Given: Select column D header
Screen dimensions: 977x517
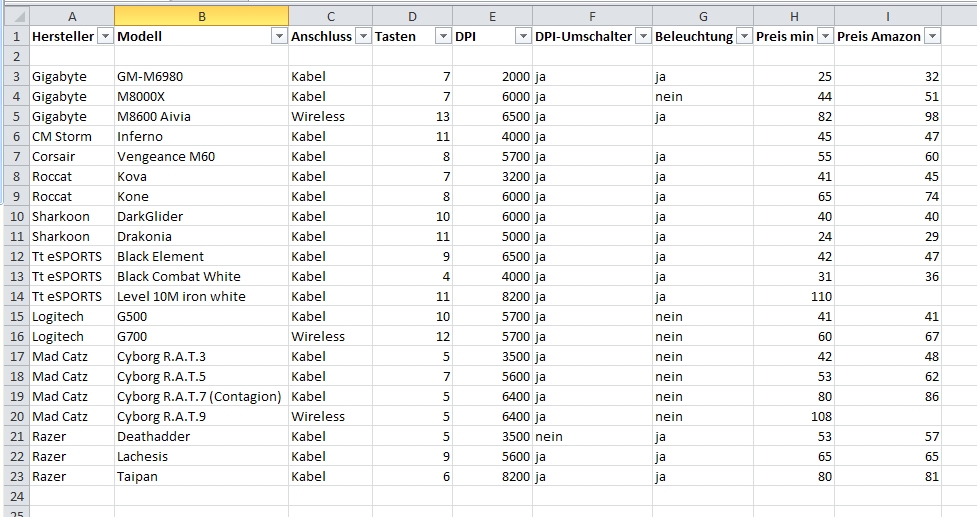Looking at the screenshot, I should [412, 17].
